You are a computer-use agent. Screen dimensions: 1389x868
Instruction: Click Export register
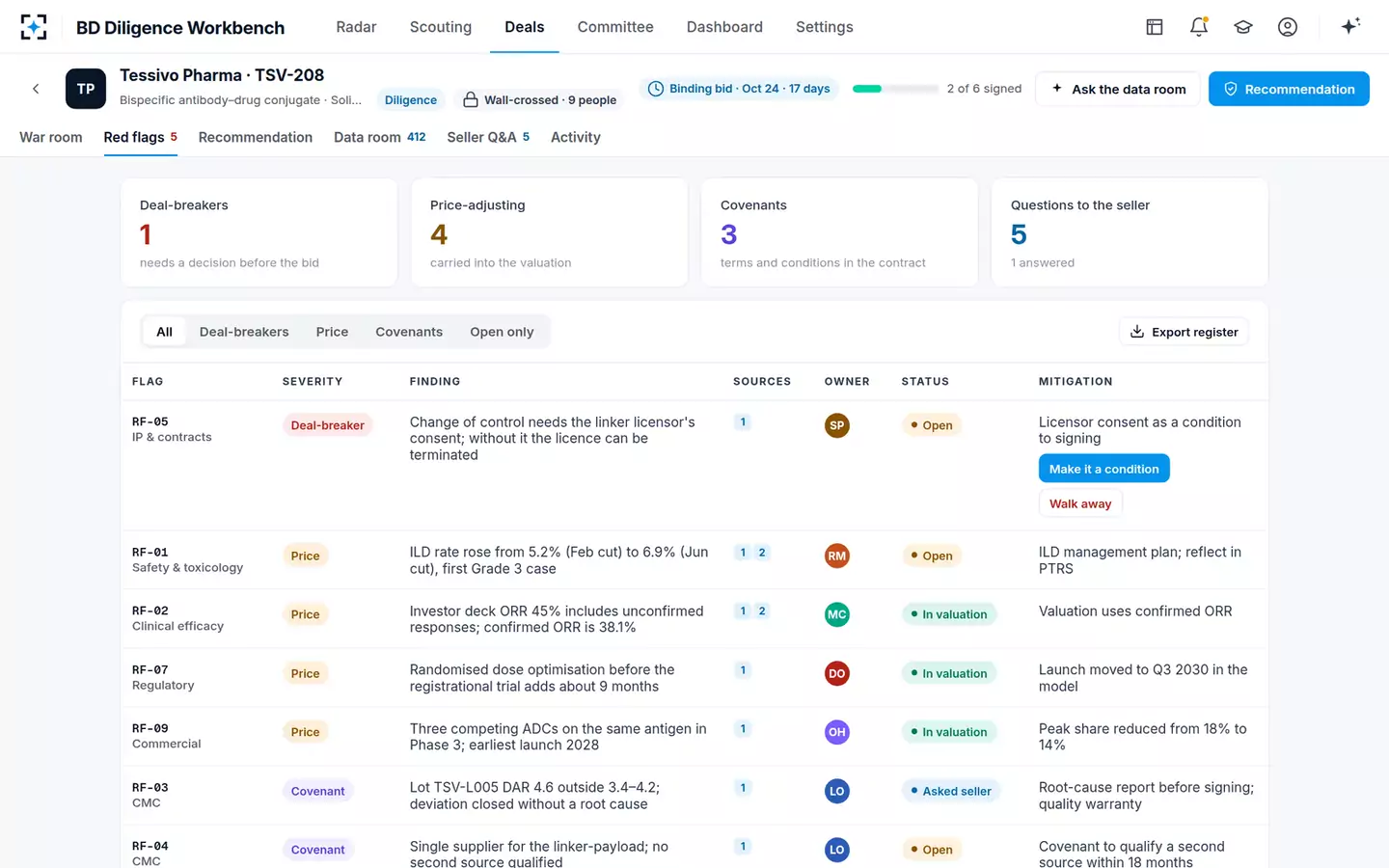[1184, 332]
